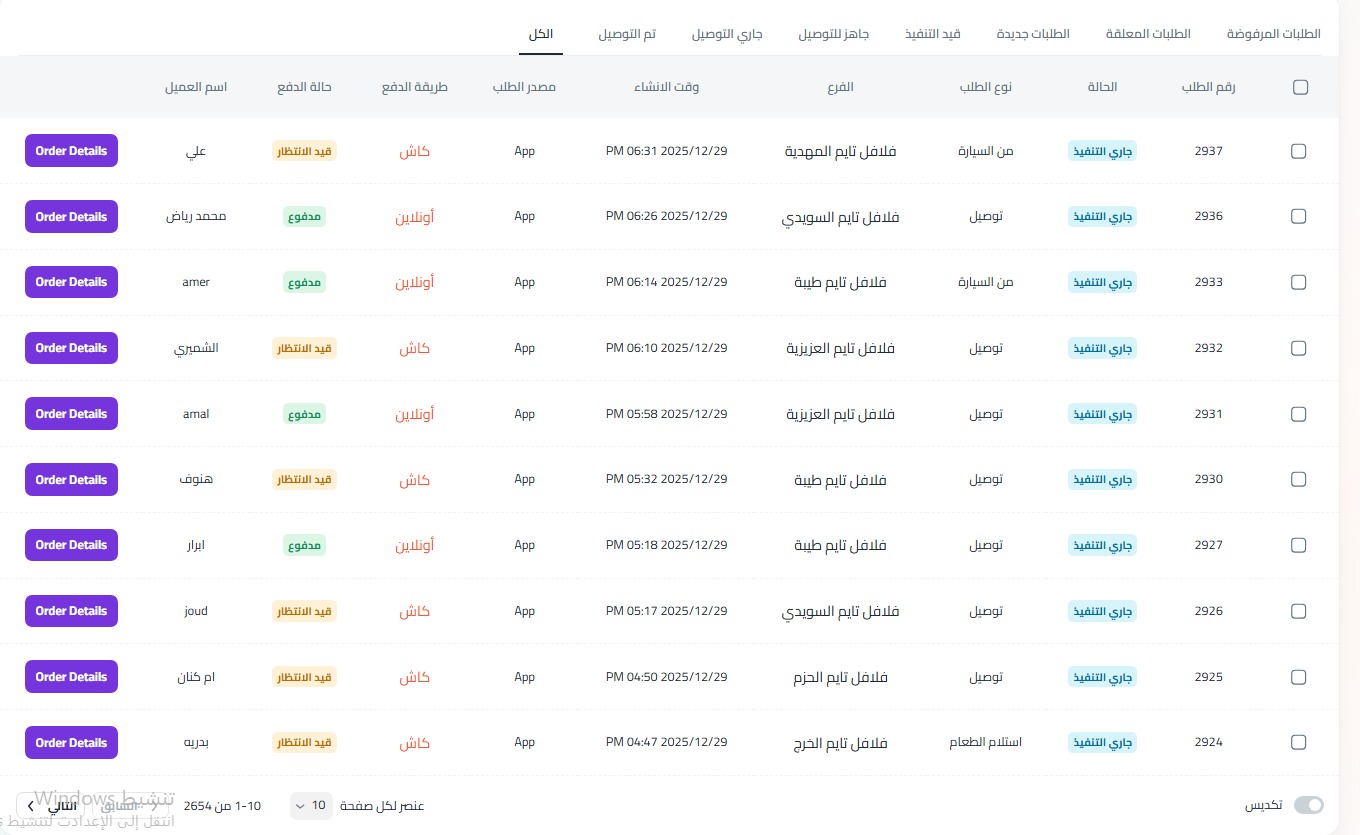The width and height of the screenshot is (1360, 835).
Task: Sort by the وقت الانشاء column header
Action: click(x=666, y=87)
